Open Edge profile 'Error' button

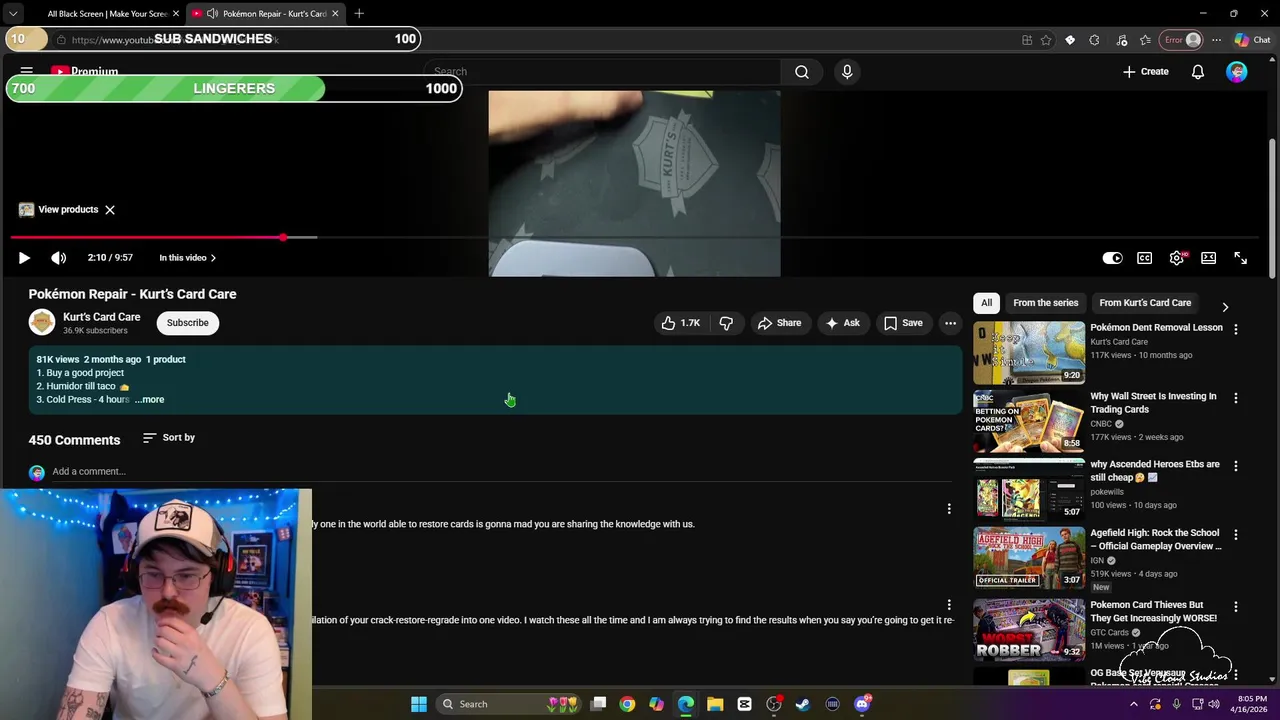tap(1181, 40)
